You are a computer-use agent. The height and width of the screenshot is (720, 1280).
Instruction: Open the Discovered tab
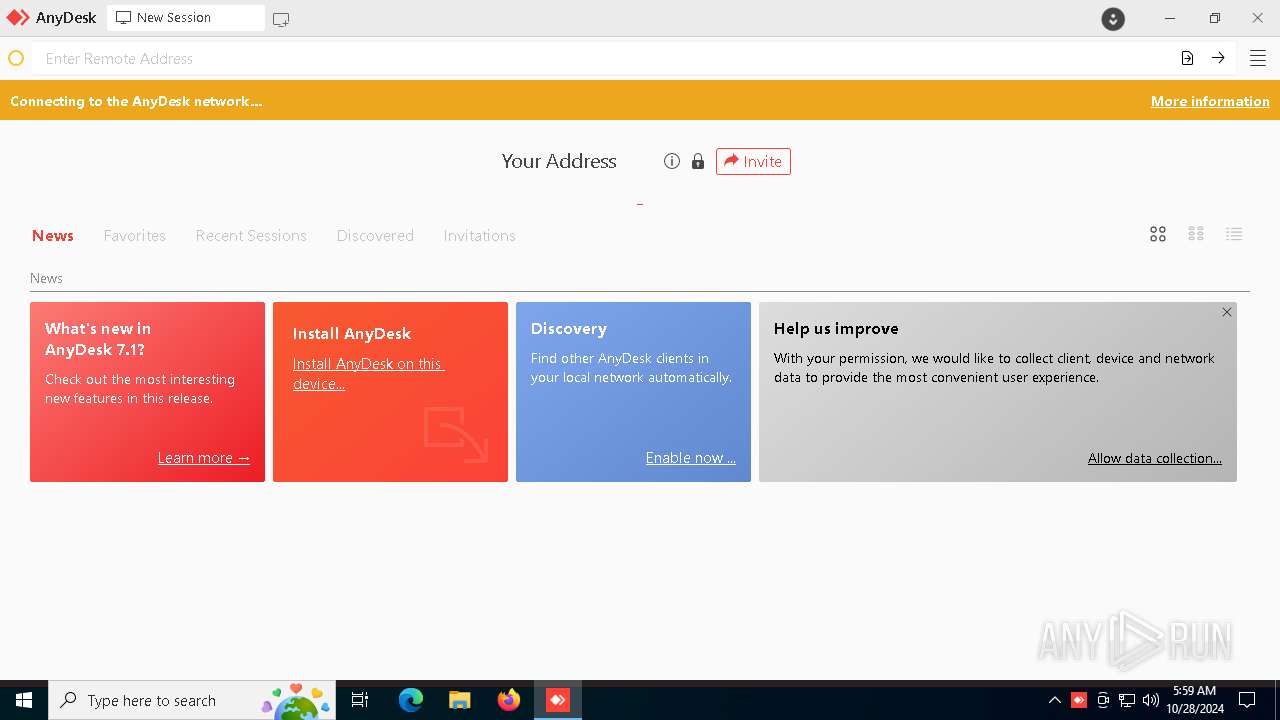tap(375, 236)
